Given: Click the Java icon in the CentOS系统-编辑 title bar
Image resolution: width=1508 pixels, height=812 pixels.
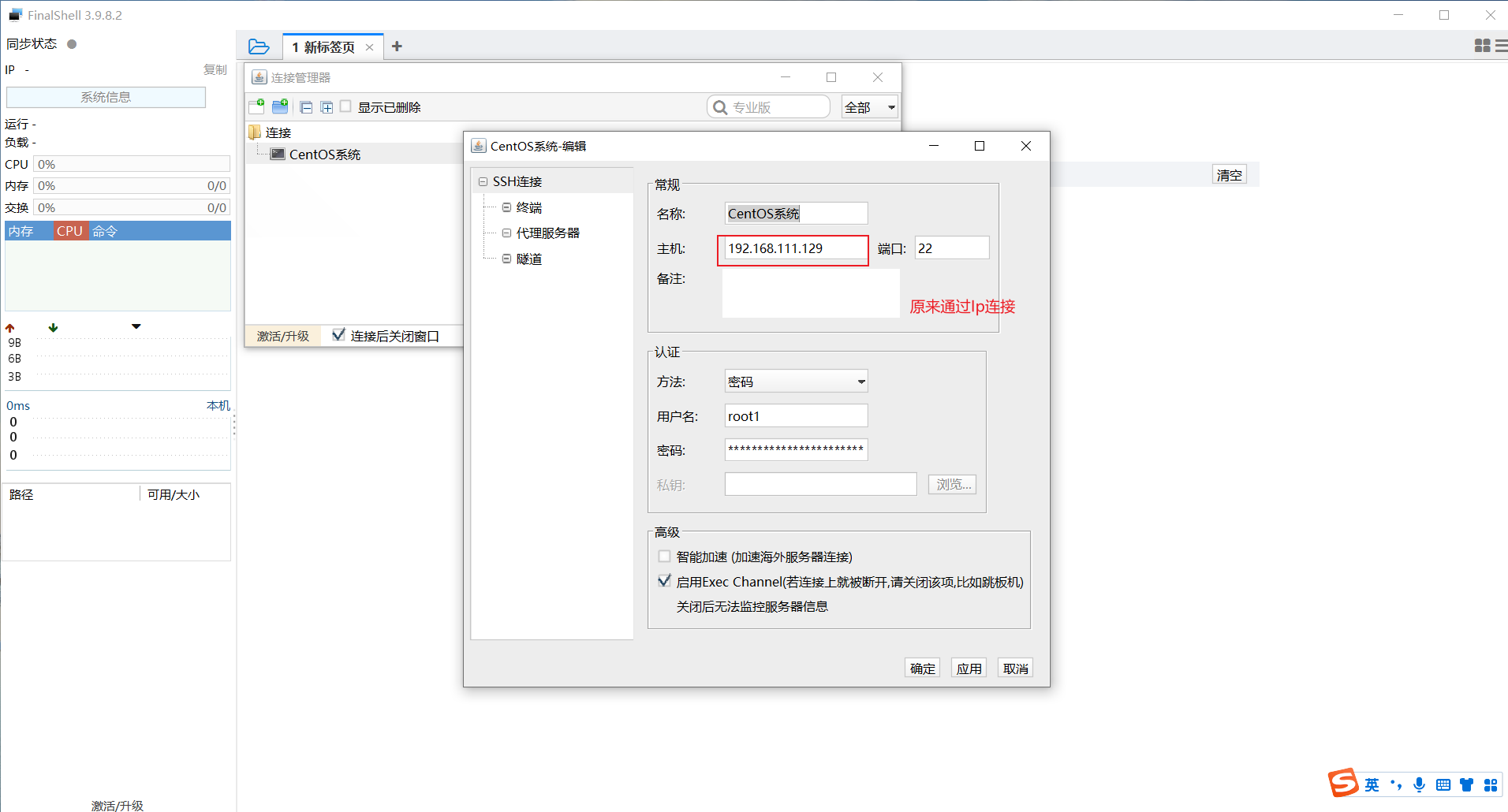Looking at the screenshot, I should pyautogui.click(x=478, y=146).
